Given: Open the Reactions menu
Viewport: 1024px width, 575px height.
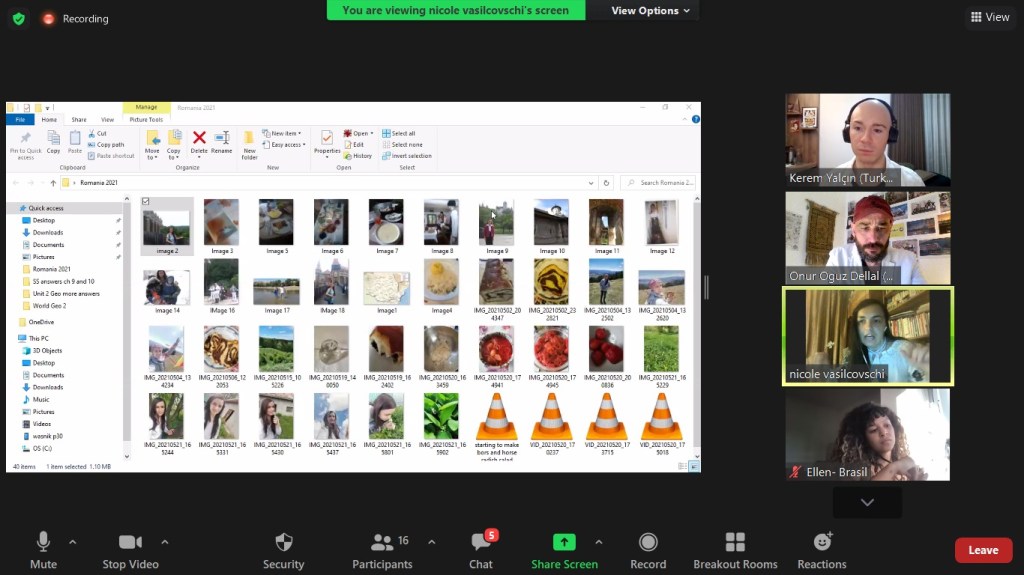Looking at the screenshot, I should point(822,542).
